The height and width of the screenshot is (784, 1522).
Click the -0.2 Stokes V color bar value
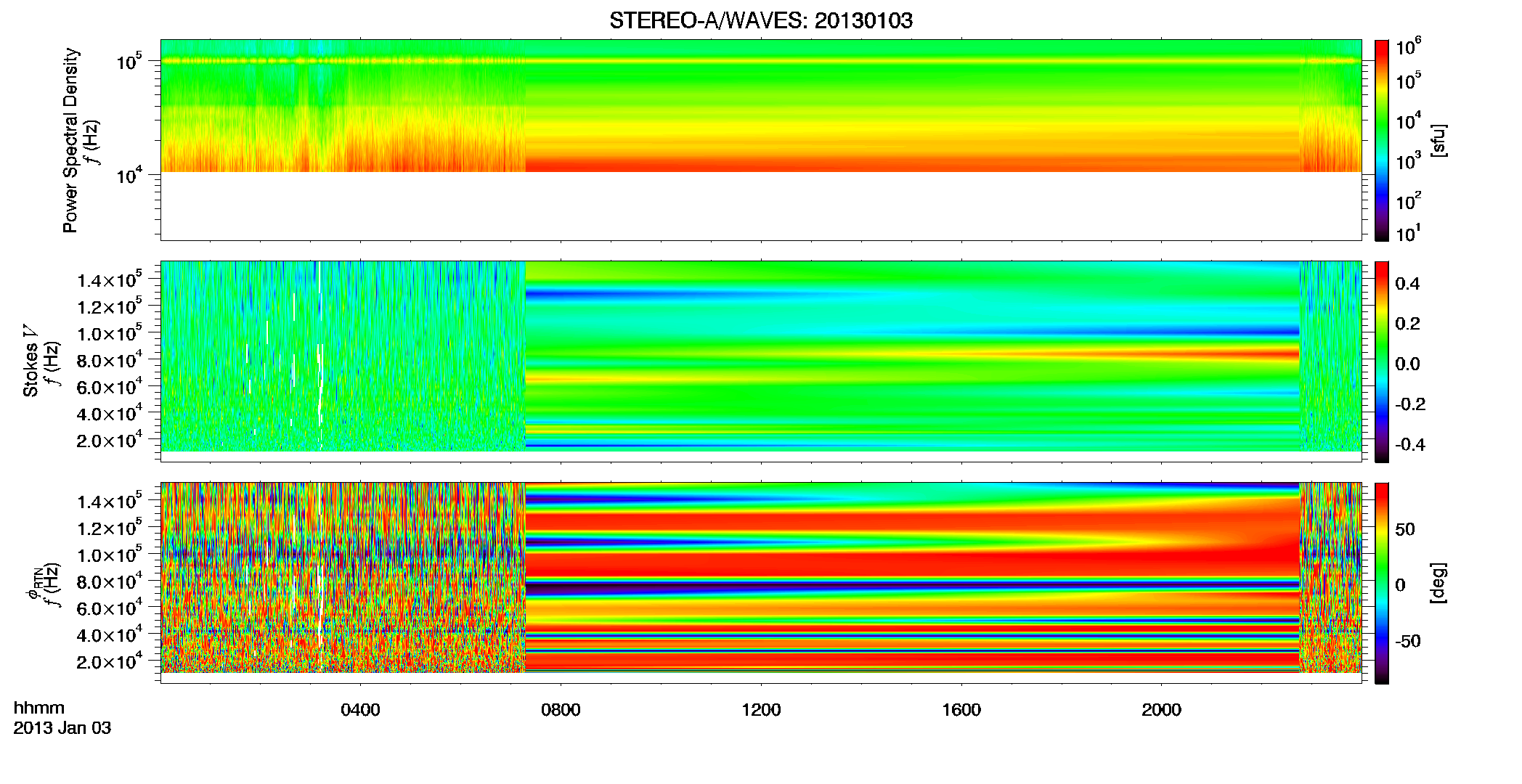(x=1410, y=404)
